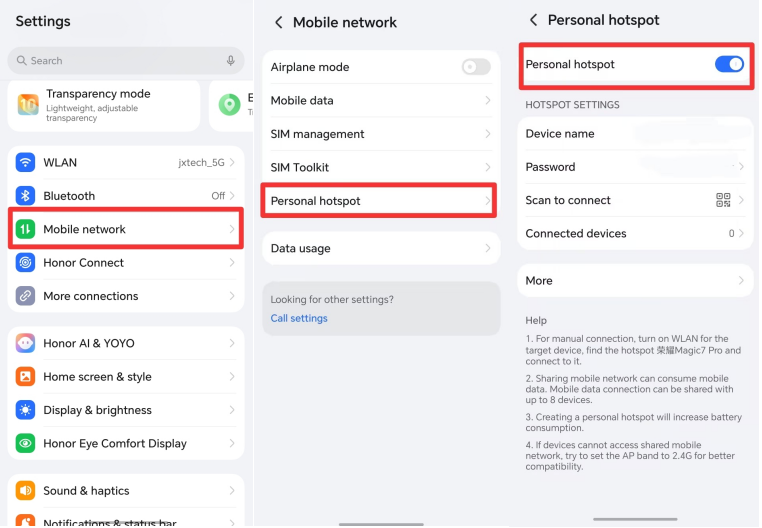
Task: Select Personal hotspot in Mobile network list
Action: click(x=380, y=201)
